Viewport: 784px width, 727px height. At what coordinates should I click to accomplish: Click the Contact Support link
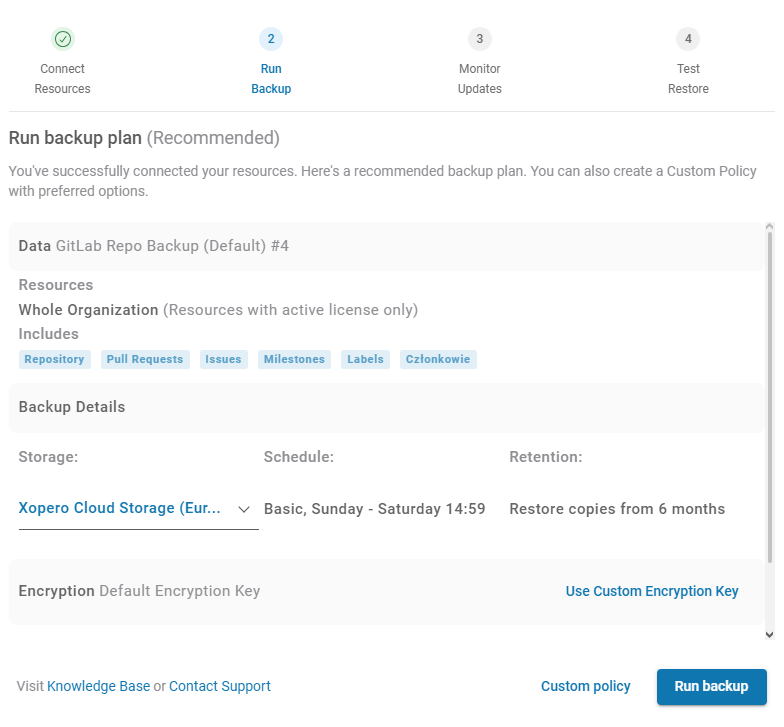coord(219,687)
